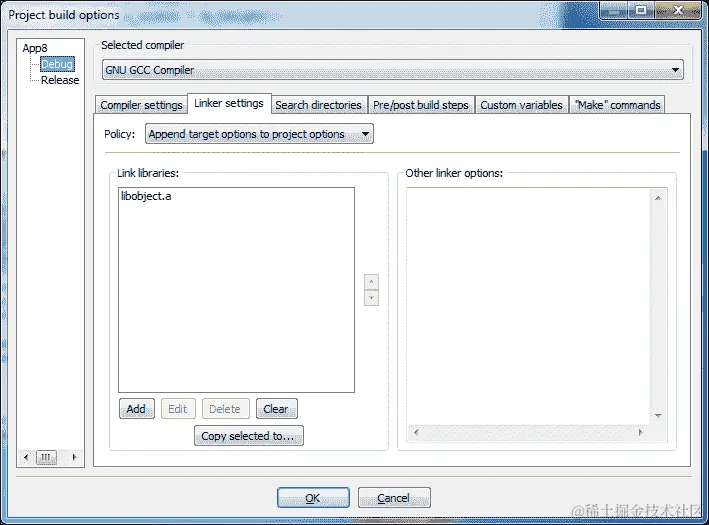This screenshot has height=525, width=709.
Task: Click down arrow of linker options scrollbar
Action: pos(658,416)
